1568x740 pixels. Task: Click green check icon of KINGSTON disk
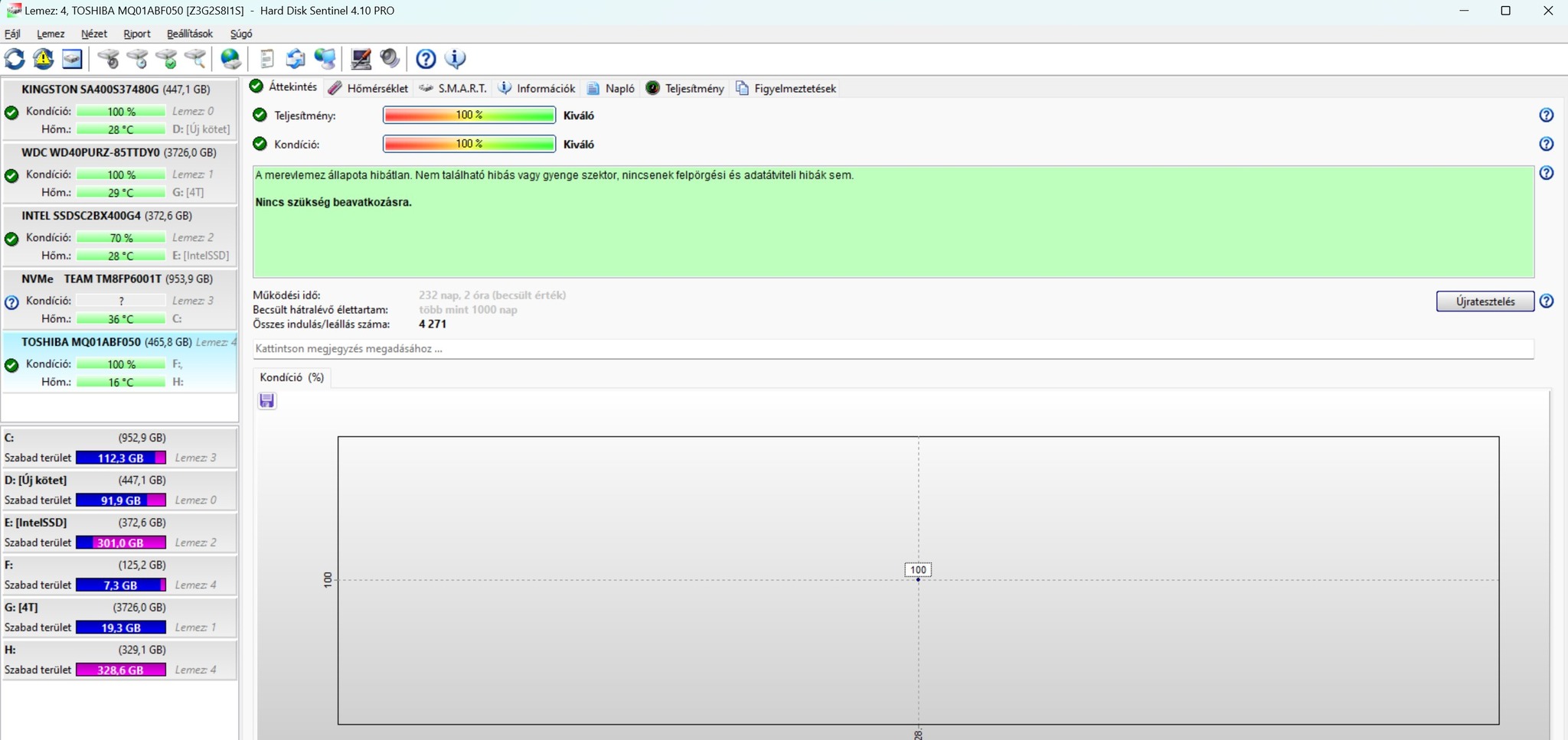pyautogui.click(x=11, y=112)
